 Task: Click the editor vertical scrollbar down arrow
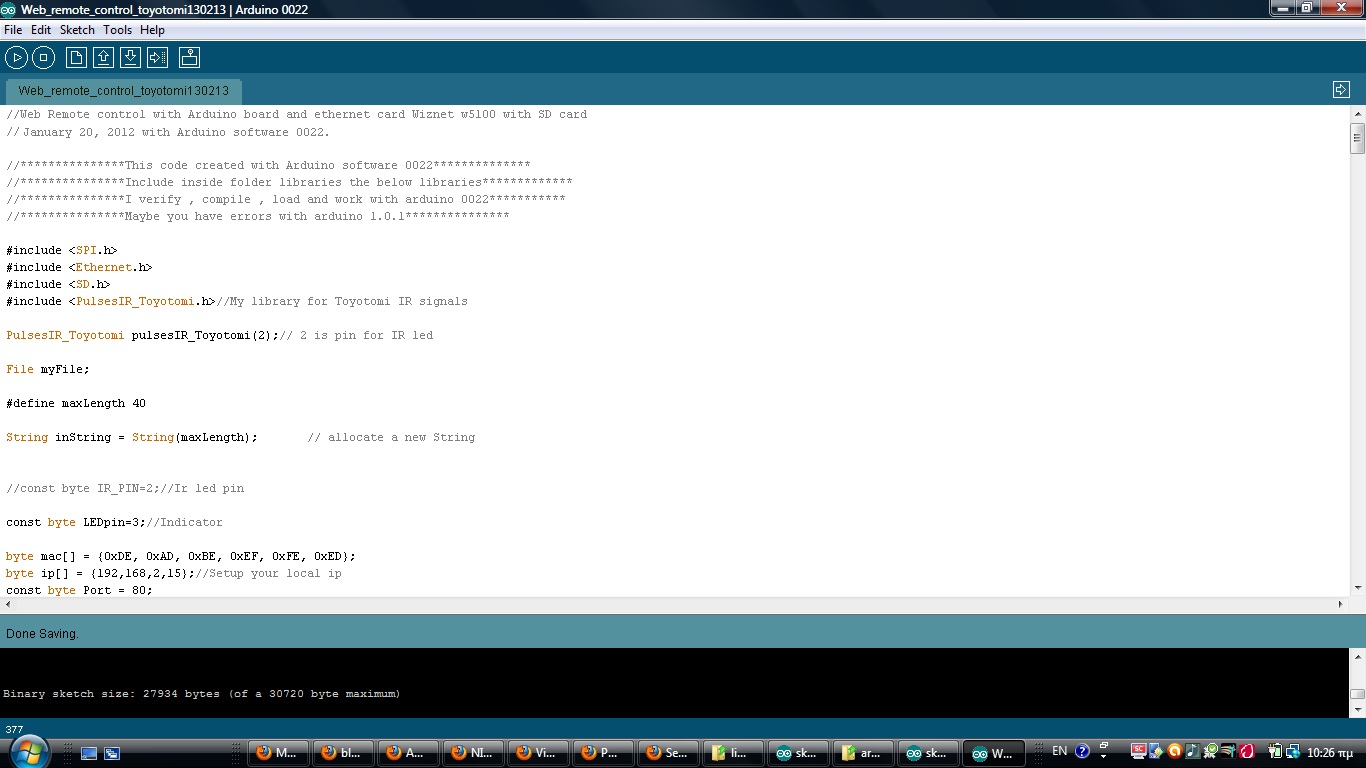click(1357, 588)
